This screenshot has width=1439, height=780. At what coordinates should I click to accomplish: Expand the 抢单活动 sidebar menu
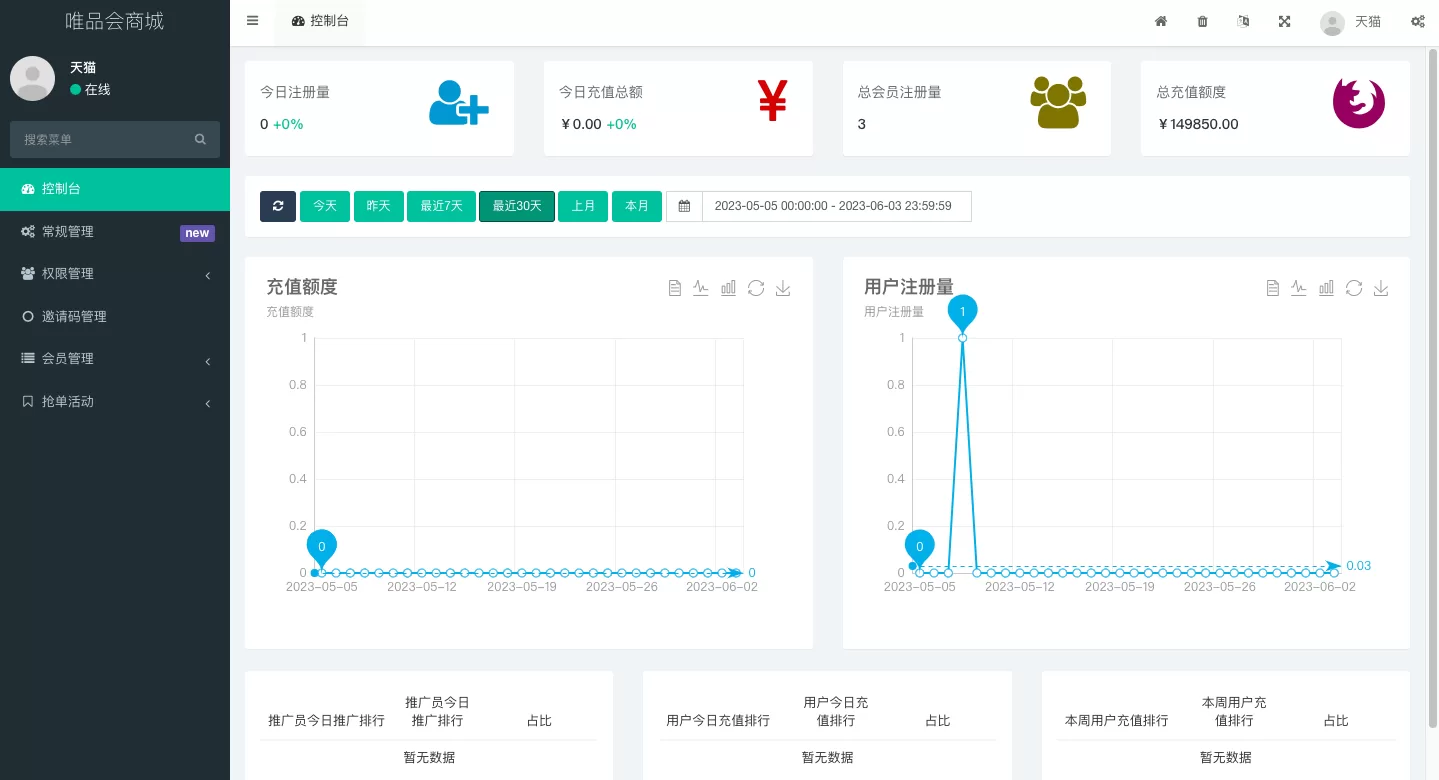pos(115,402)
